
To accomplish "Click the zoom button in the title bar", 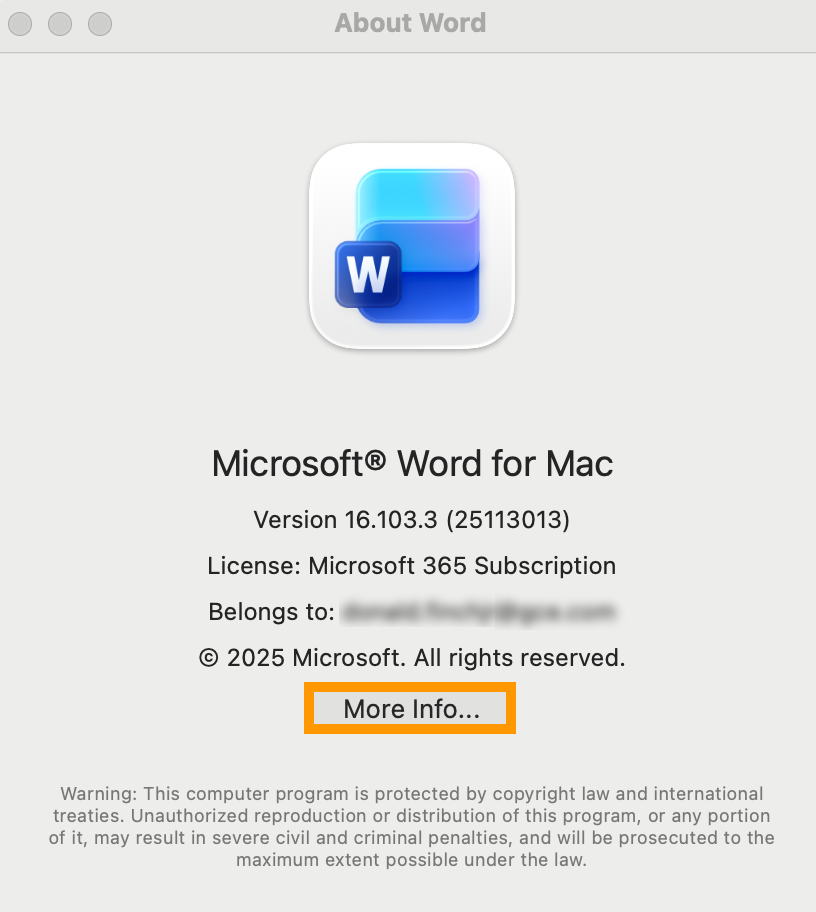I will (100, 24).
